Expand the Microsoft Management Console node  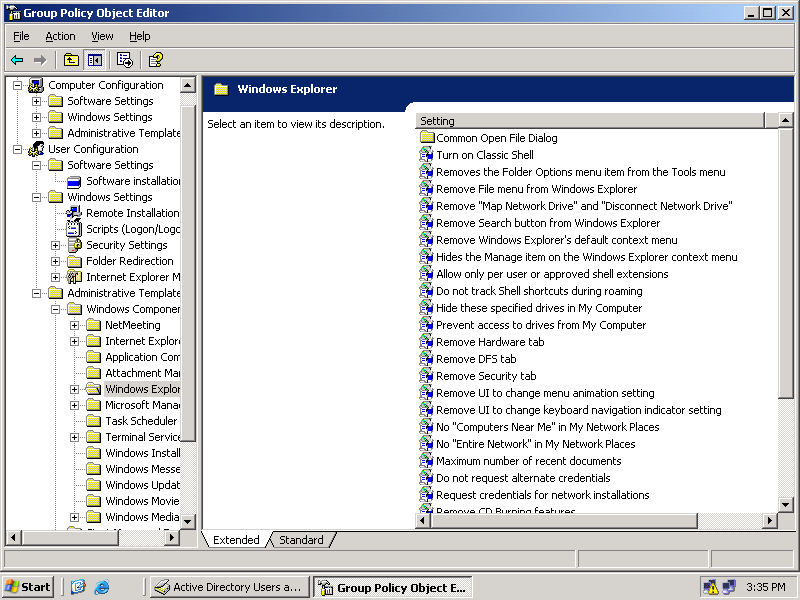point(74,405)
